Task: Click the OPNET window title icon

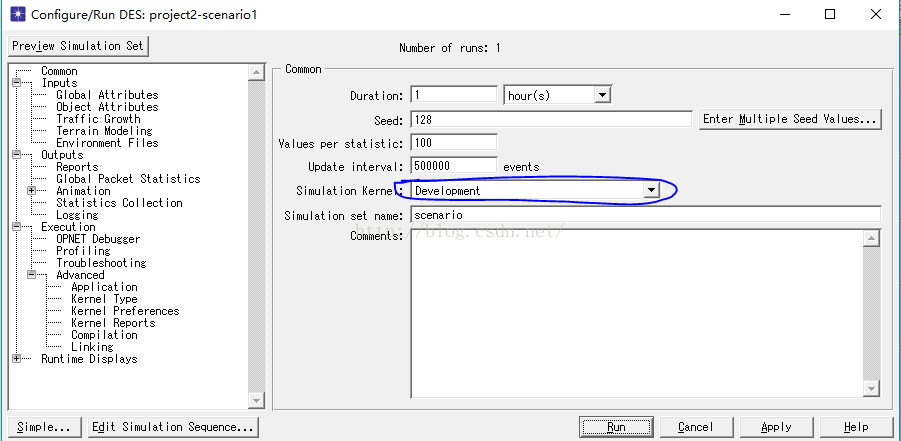Action: 18,14
